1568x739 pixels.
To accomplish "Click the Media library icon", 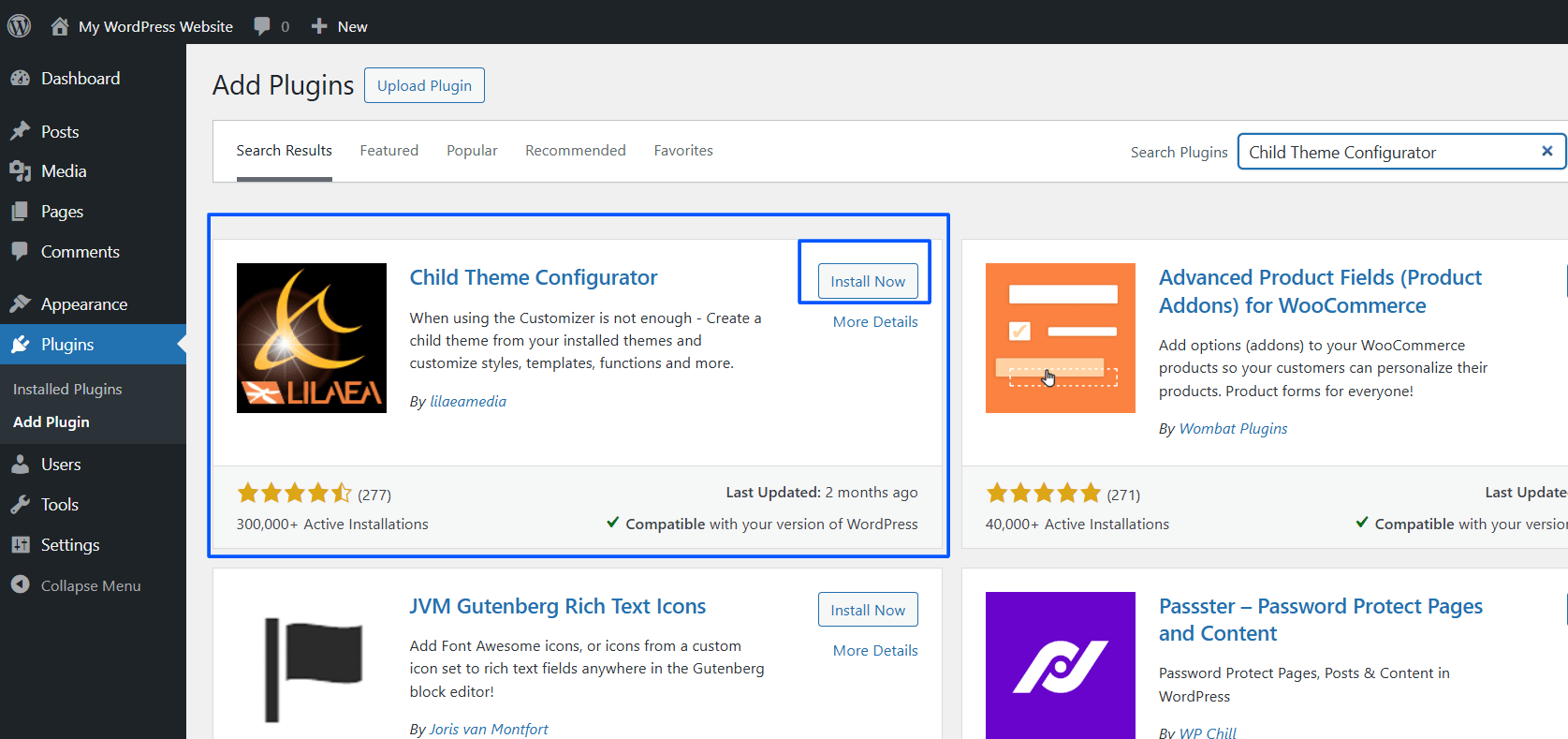I will tap(21, 171).
